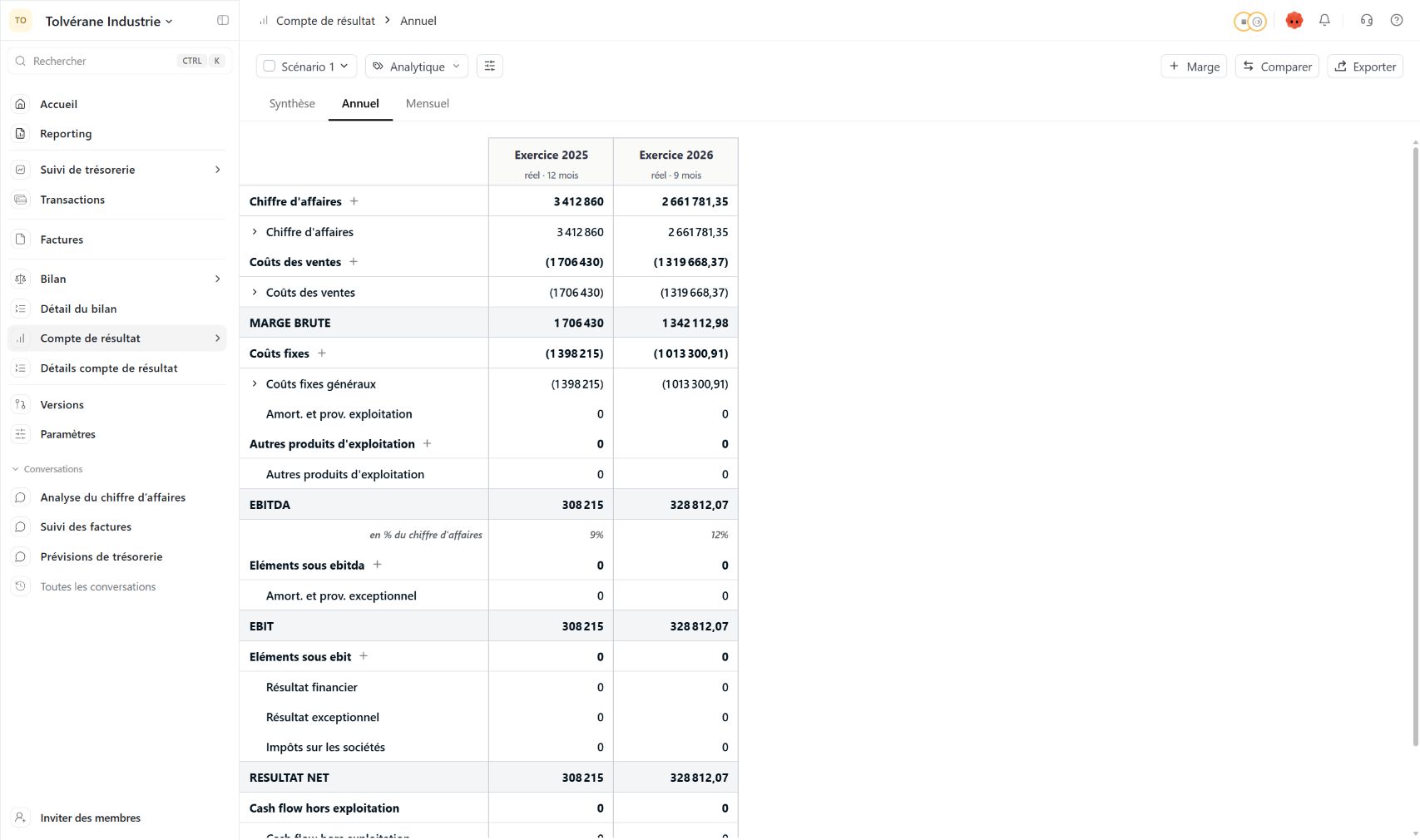Image resolution: width=1420 pixels, height=840 pixels.
Task: Toggle the sidebar collapse icon
Action: pos(223,21)
